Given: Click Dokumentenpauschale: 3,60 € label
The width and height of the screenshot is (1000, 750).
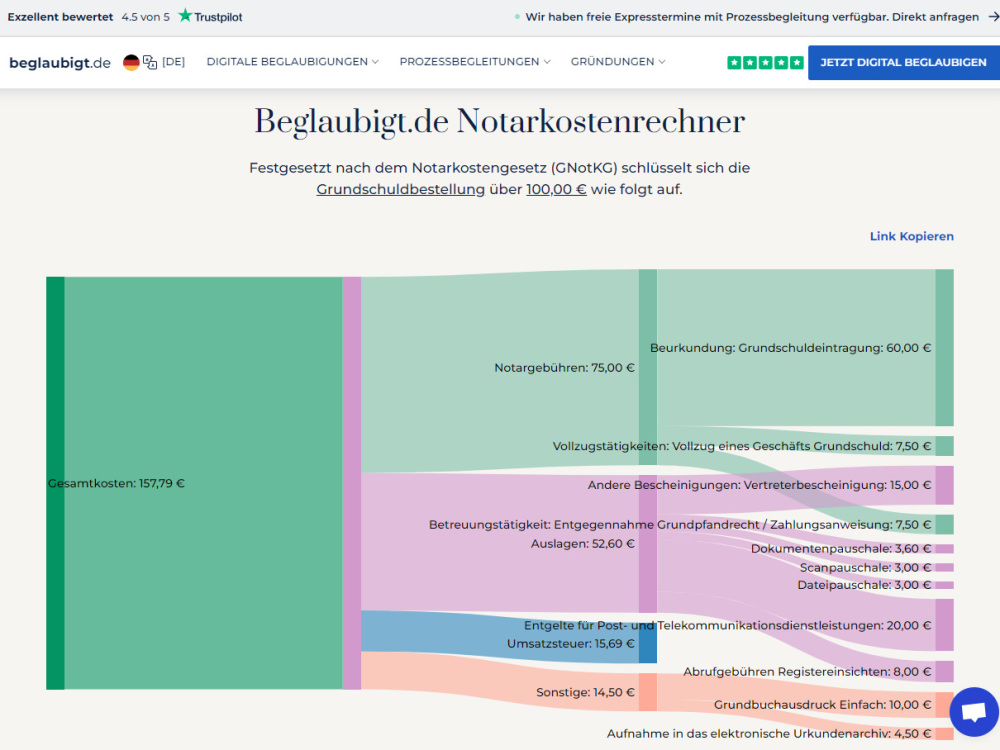Looking at the screenshot, I should (x=841, y=548).
